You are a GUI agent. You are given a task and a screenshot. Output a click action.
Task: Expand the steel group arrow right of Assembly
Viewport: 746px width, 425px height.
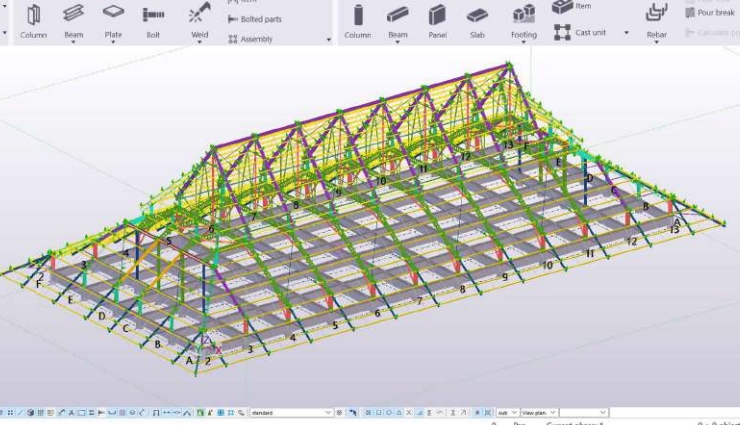point(329,40)
